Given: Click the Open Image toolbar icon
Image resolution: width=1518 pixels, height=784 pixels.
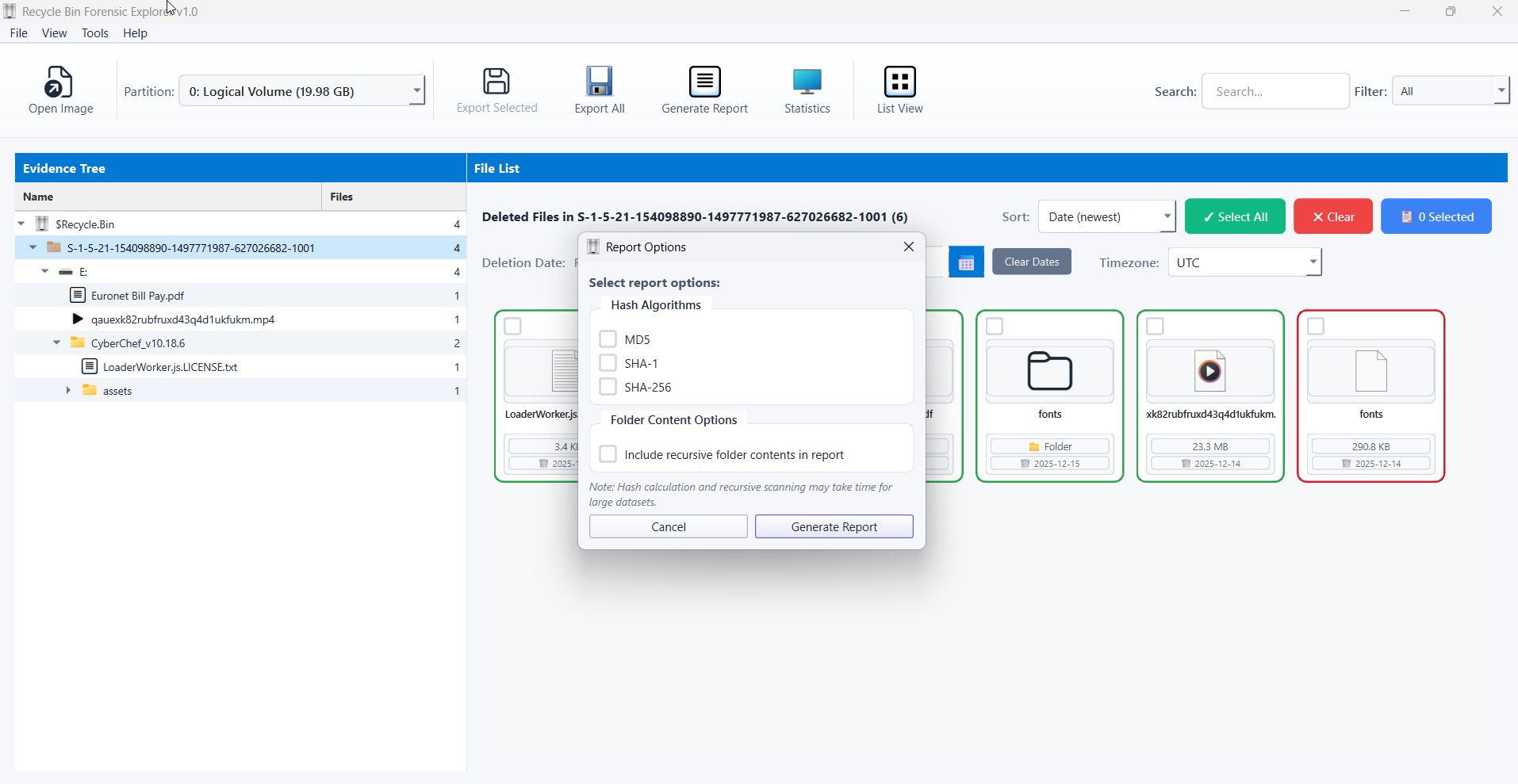Looking at the screenshot, I should 59,82.
